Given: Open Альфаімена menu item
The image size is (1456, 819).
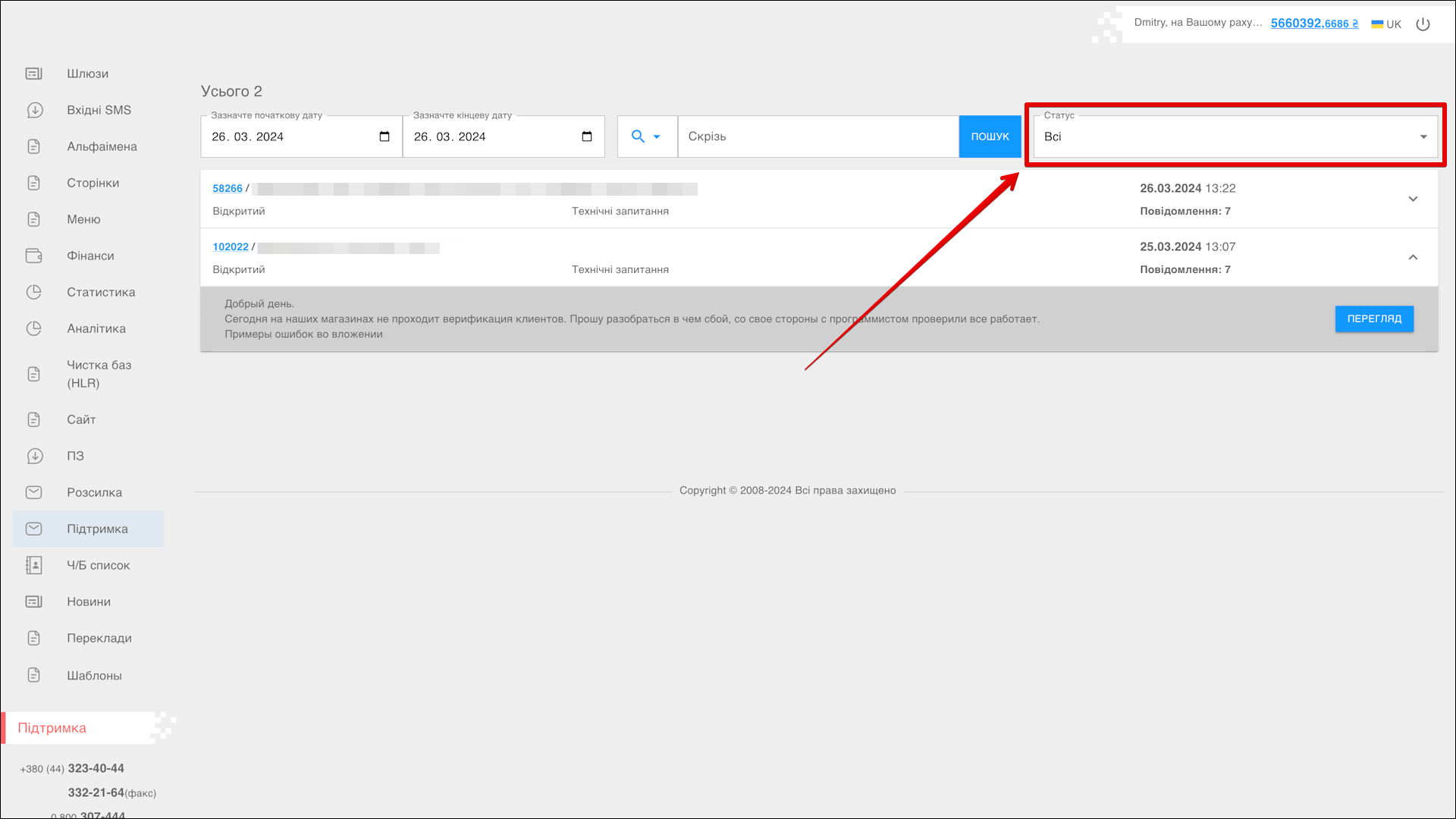Looking at the screenshot, I should pos(102,146).
